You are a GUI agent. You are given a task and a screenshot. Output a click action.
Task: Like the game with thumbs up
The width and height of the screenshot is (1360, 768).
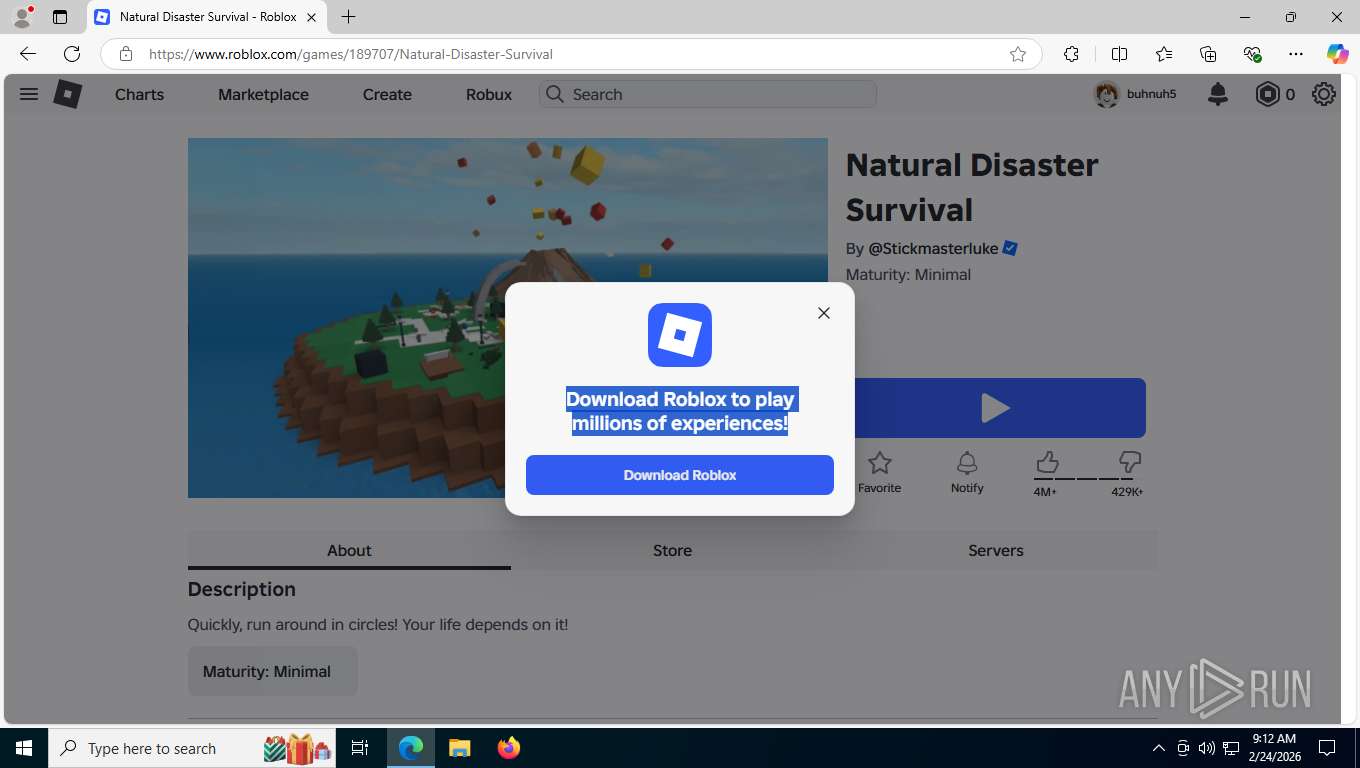(x=1047, y=462)
